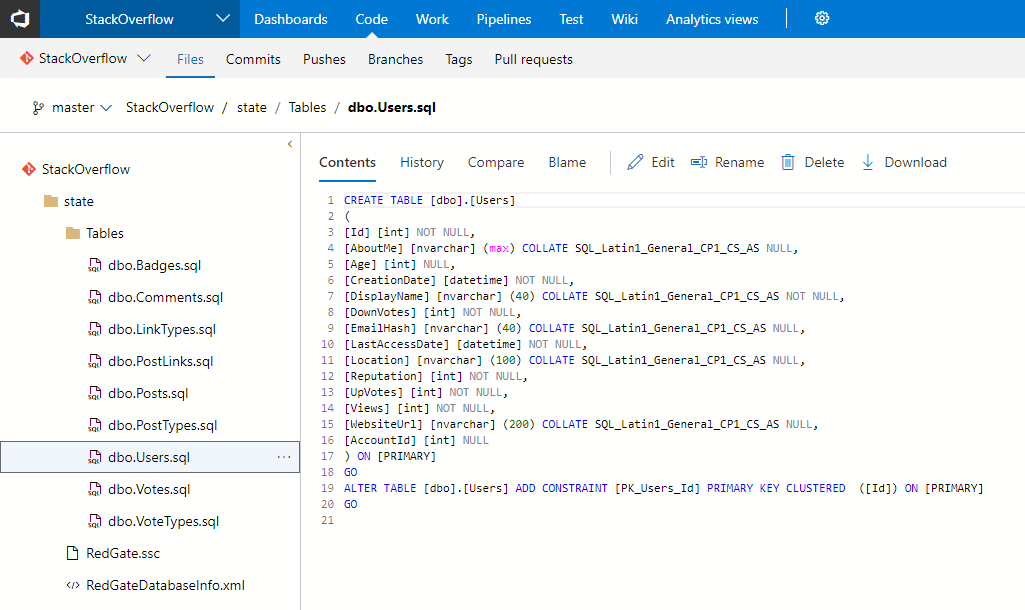Open the Dashboards hub
This screenshot has height=610, width=1025.
point(290,19)
